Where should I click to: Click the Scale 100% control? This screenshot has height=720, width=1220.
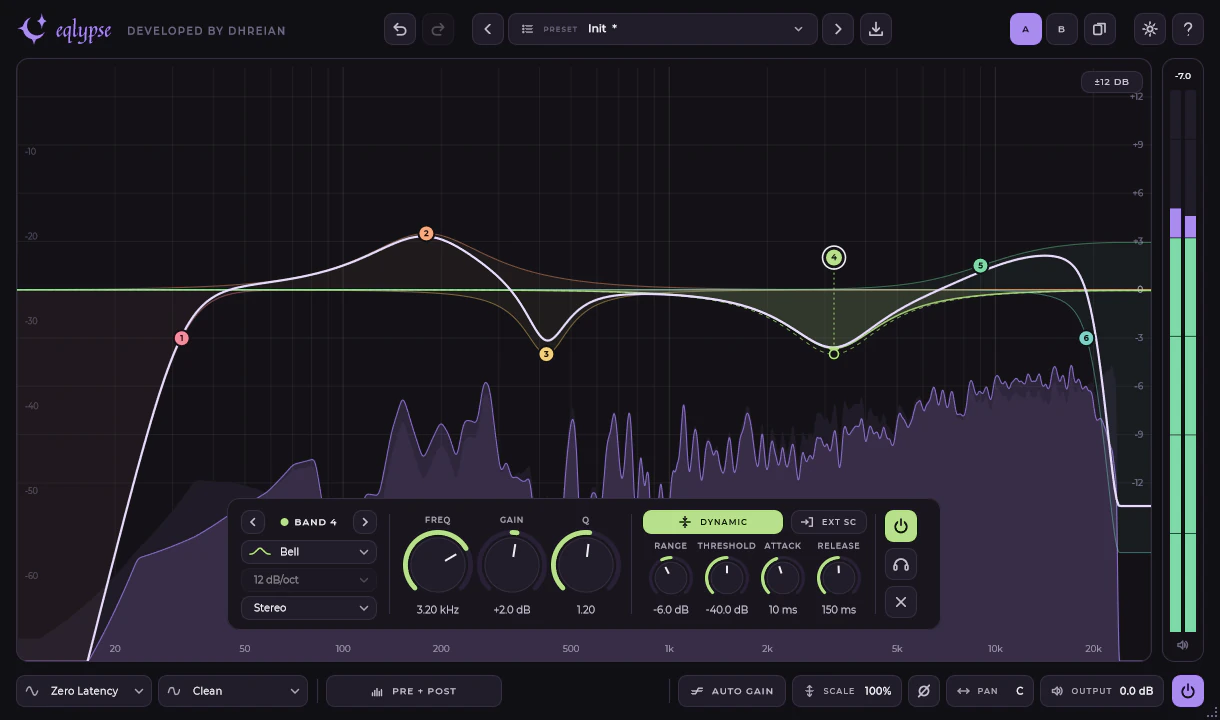pos(848,691)
